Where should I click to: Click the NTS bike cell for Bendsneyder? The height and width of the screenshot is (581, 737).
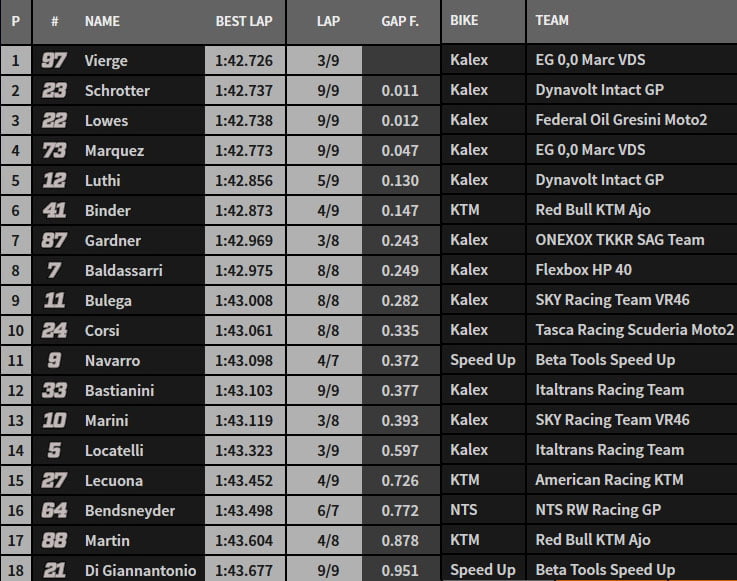coord(464,510)
